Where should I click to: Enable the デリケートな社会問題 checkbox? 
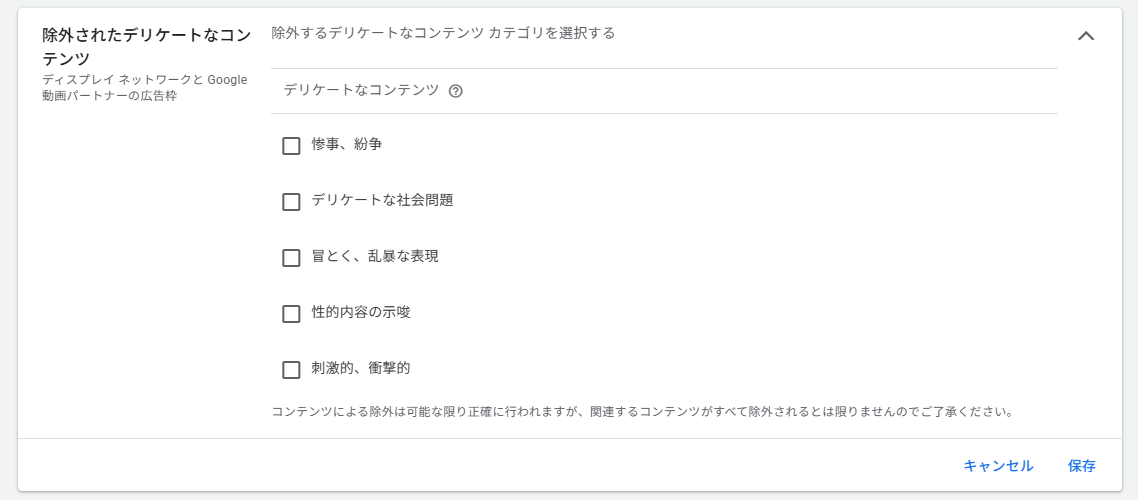pyautogui.click(x=291, y=202)
